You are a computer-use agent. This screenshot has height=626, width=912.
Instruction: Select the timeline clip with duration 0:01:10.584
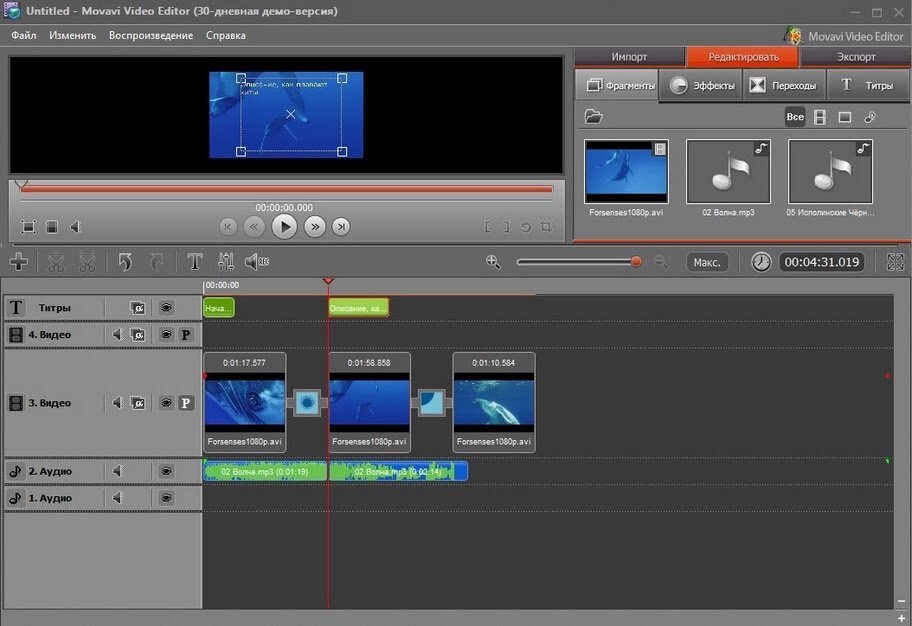pos(494,402)
